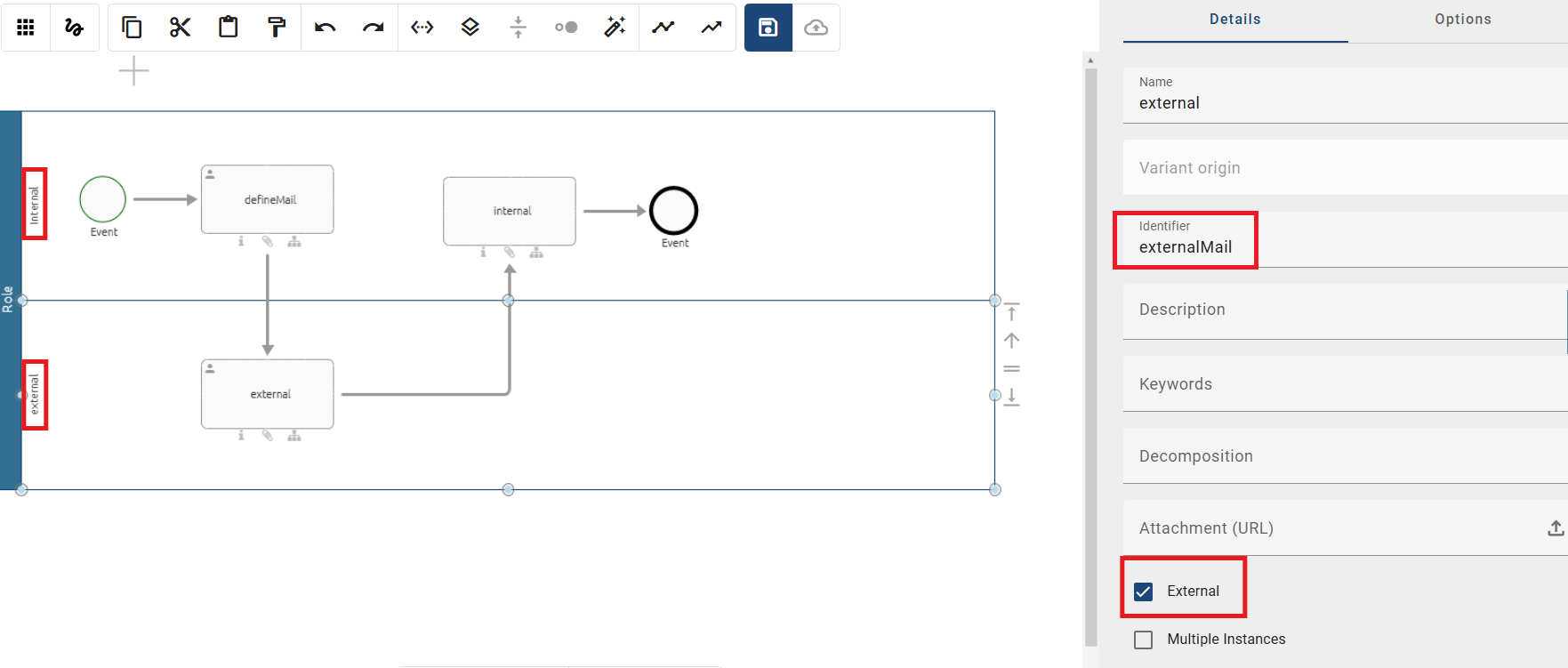Click the upload icon in Attachment field
This screenshot has width=1568, height=668.
tap(1555, 528)
